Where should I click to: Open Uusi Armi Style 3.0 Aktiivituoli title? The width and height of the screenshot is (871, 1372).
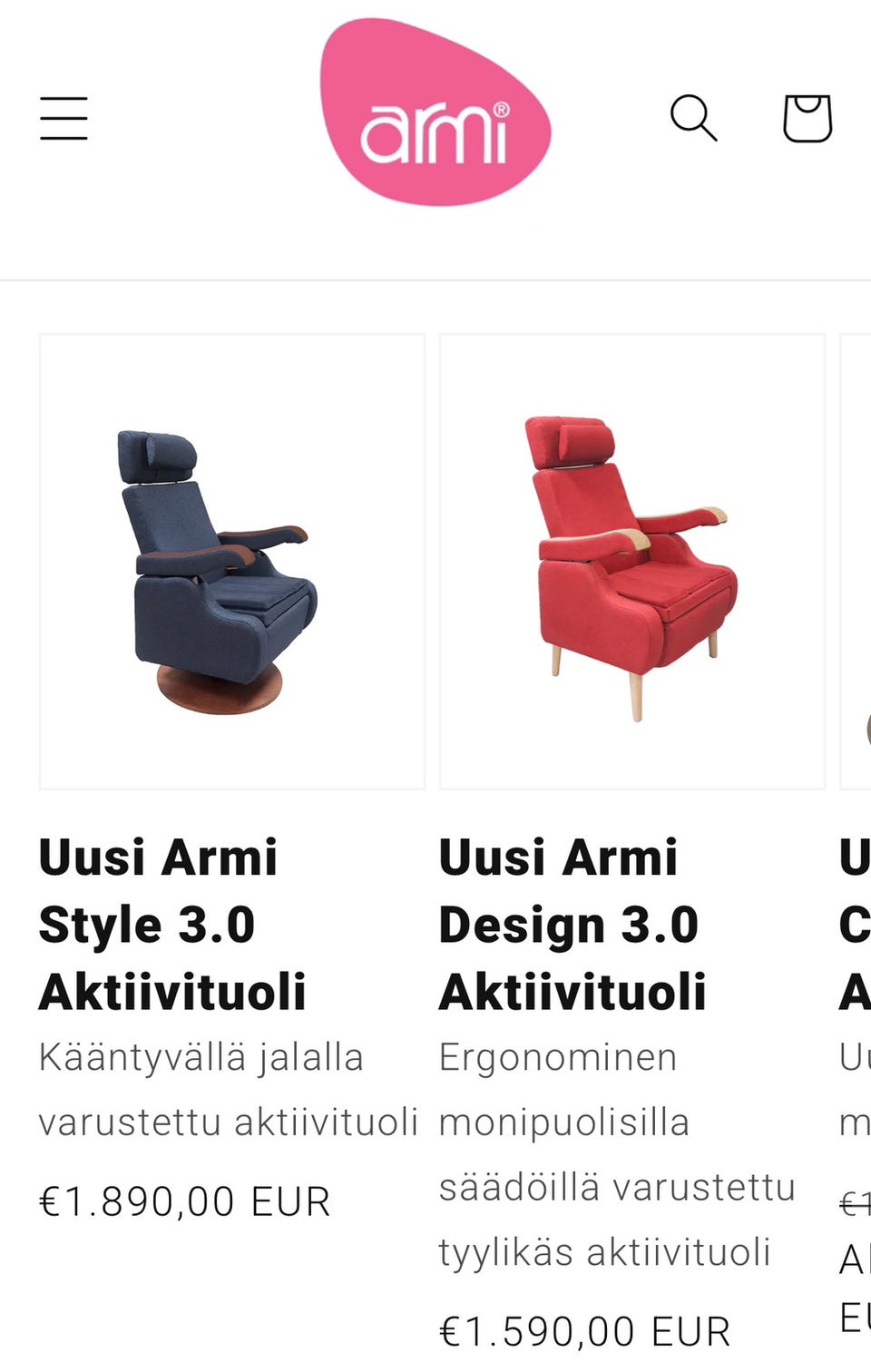[172, 925]
